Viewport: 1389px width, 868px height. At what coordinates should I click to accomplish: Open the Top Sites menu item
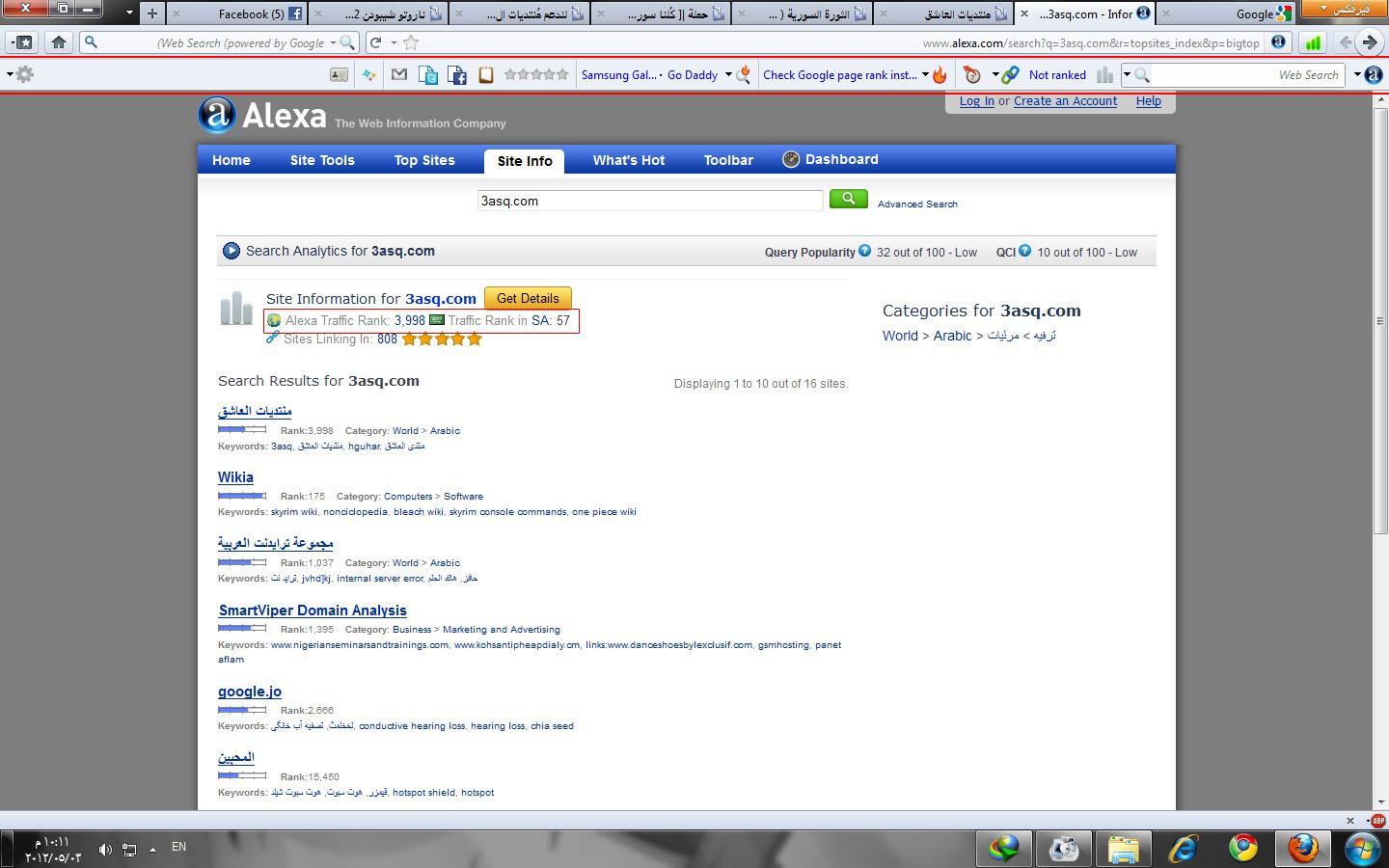coord(424,160)
